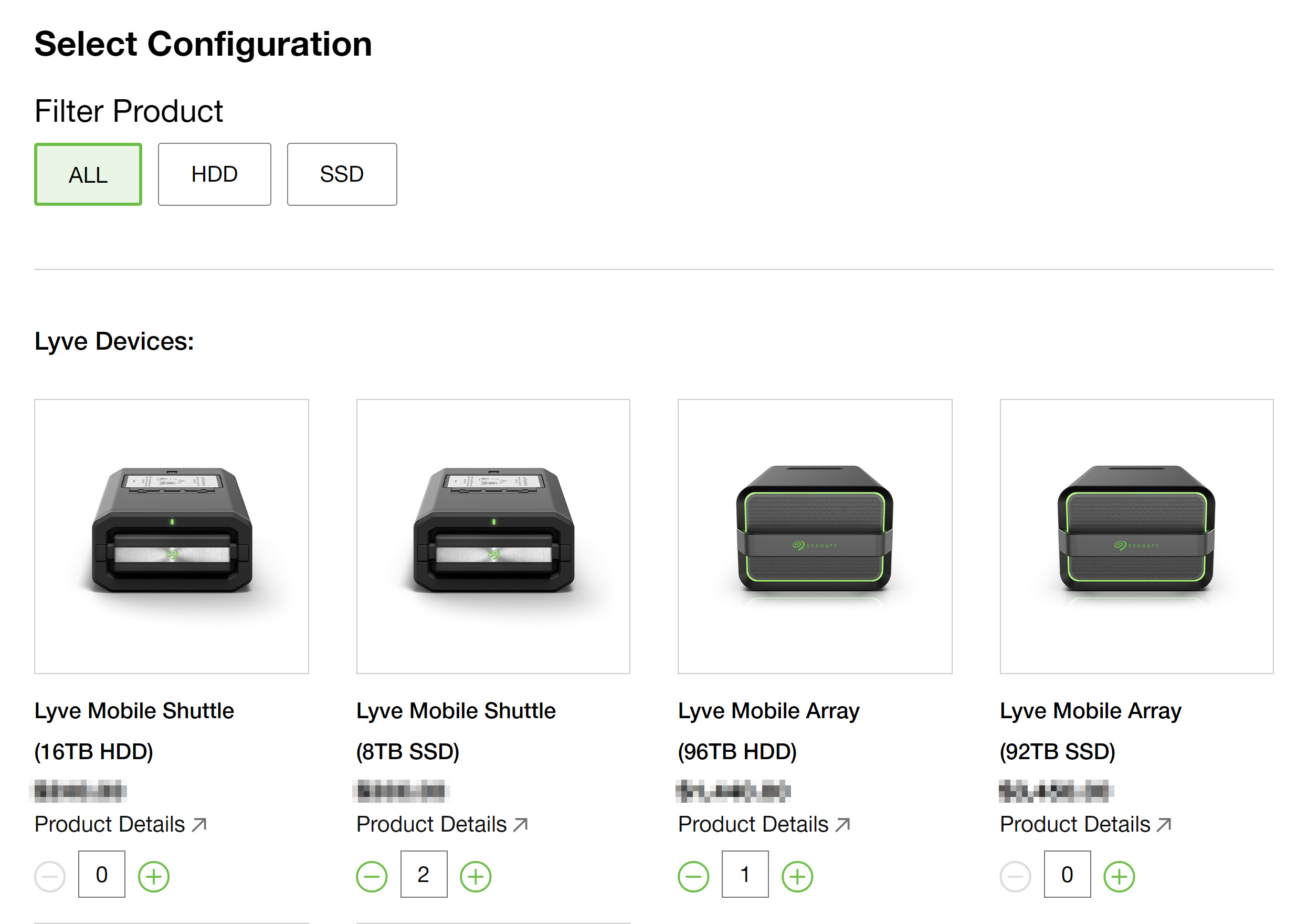Click the 92TB SSD Array product image
Image resolution: width=1297 pixels, height=924 pixels.
pyautogui.click(x=1136, y=536)
